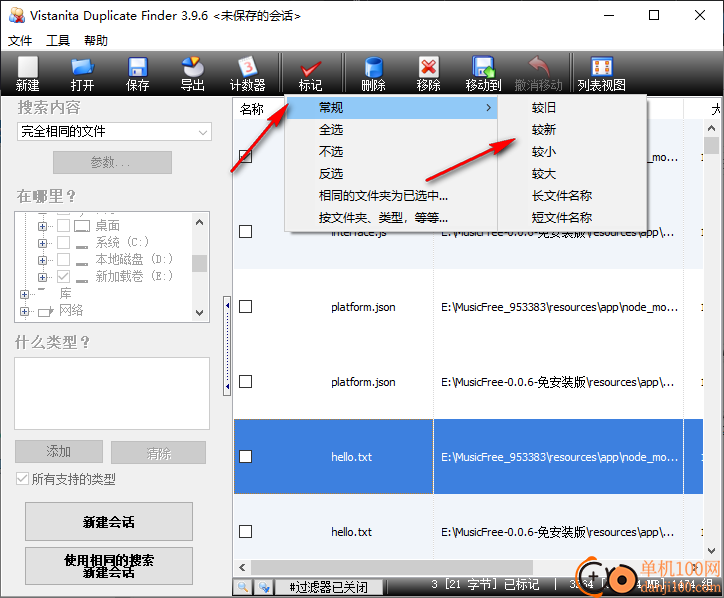Open a session with the 打开 toolbar icon
This screenshot has width=724, height=598.
click(x=82, y=74)
